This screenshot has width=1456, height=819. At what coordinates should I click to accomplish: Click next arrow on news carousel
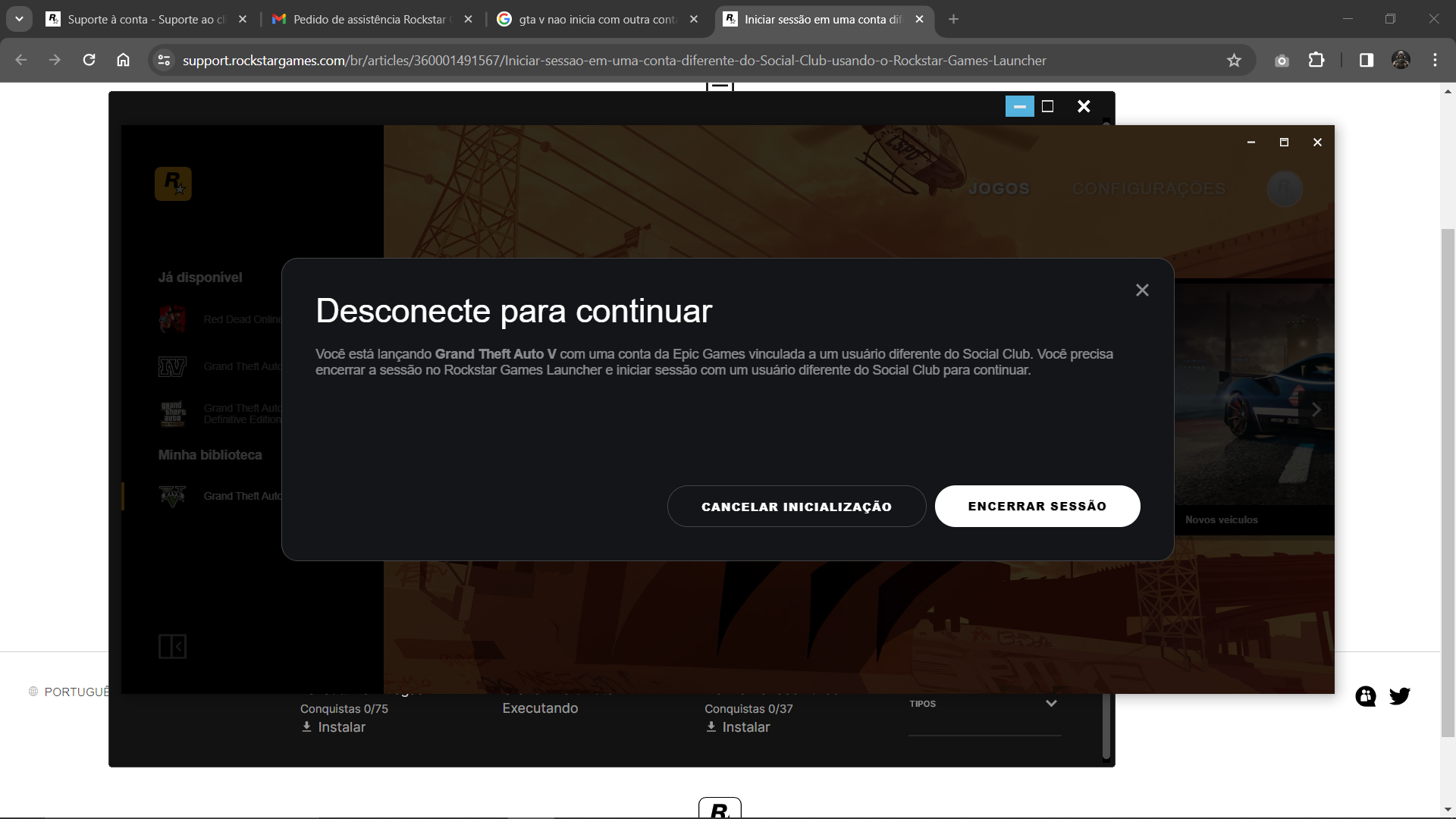pyautogui.click(x=1316, y=409)
